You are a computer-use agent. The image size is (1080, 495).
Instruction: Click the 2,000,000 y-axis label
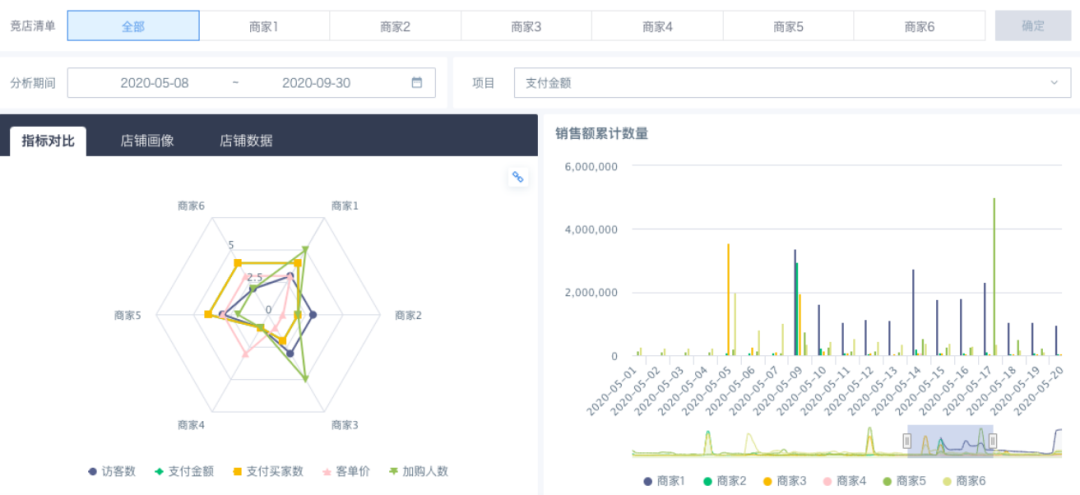590,293
